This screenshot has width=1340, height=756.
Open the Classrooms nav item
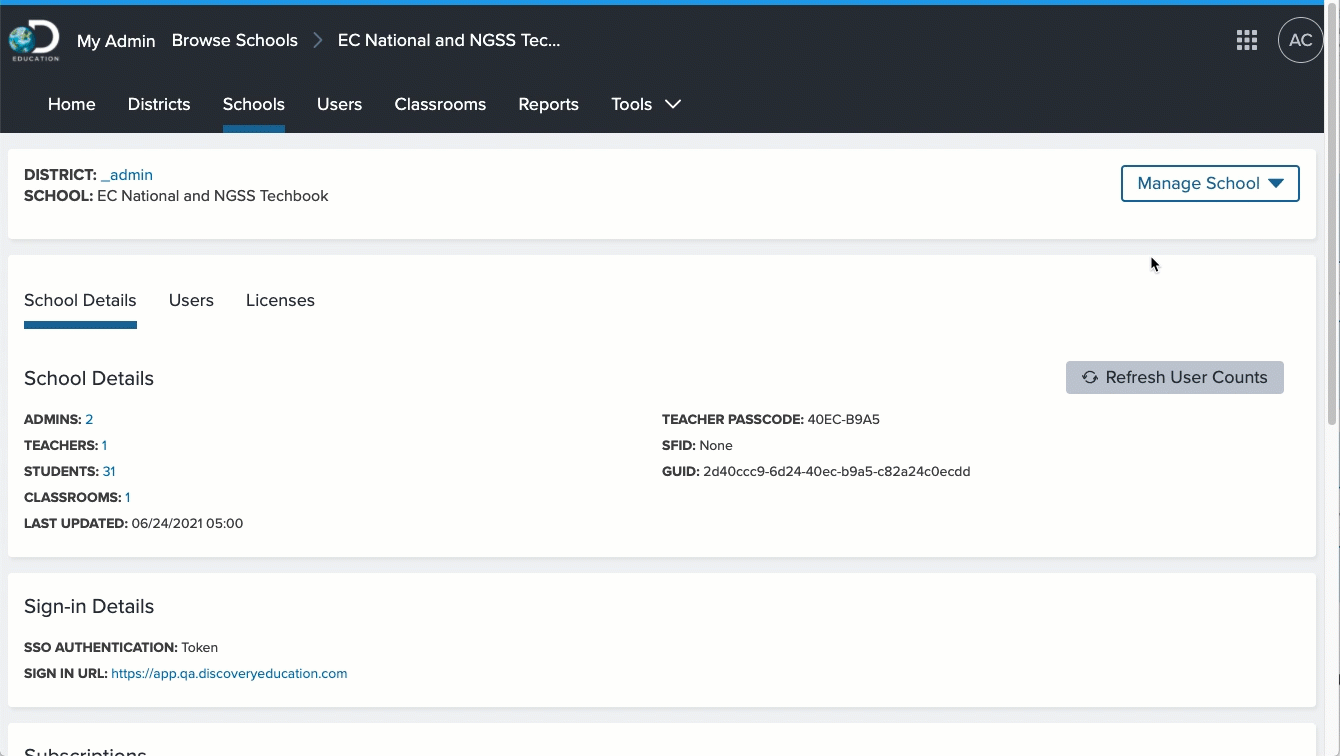440,104
